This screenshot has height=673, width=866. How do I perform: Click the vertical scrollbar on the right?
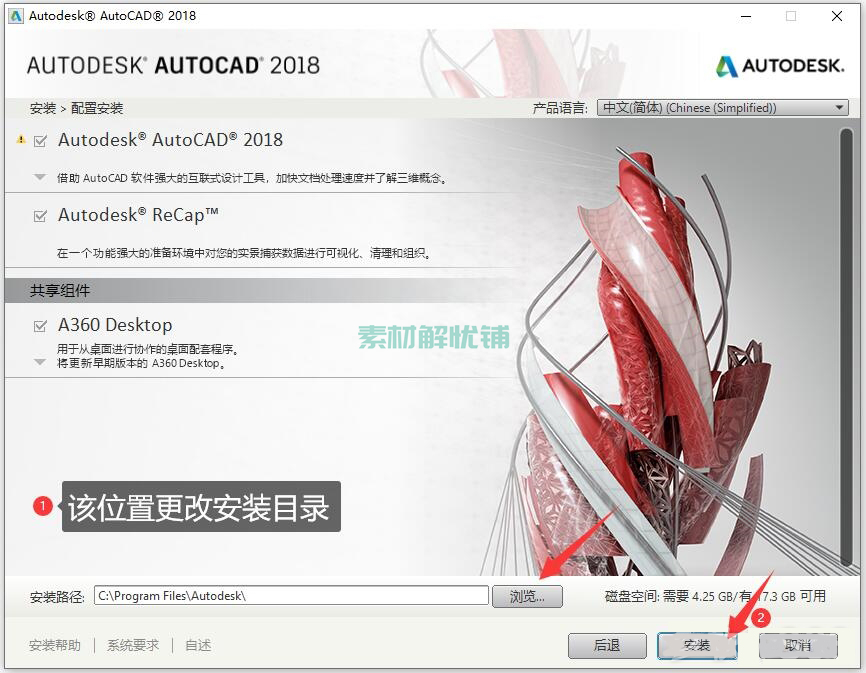coord(846,347)
